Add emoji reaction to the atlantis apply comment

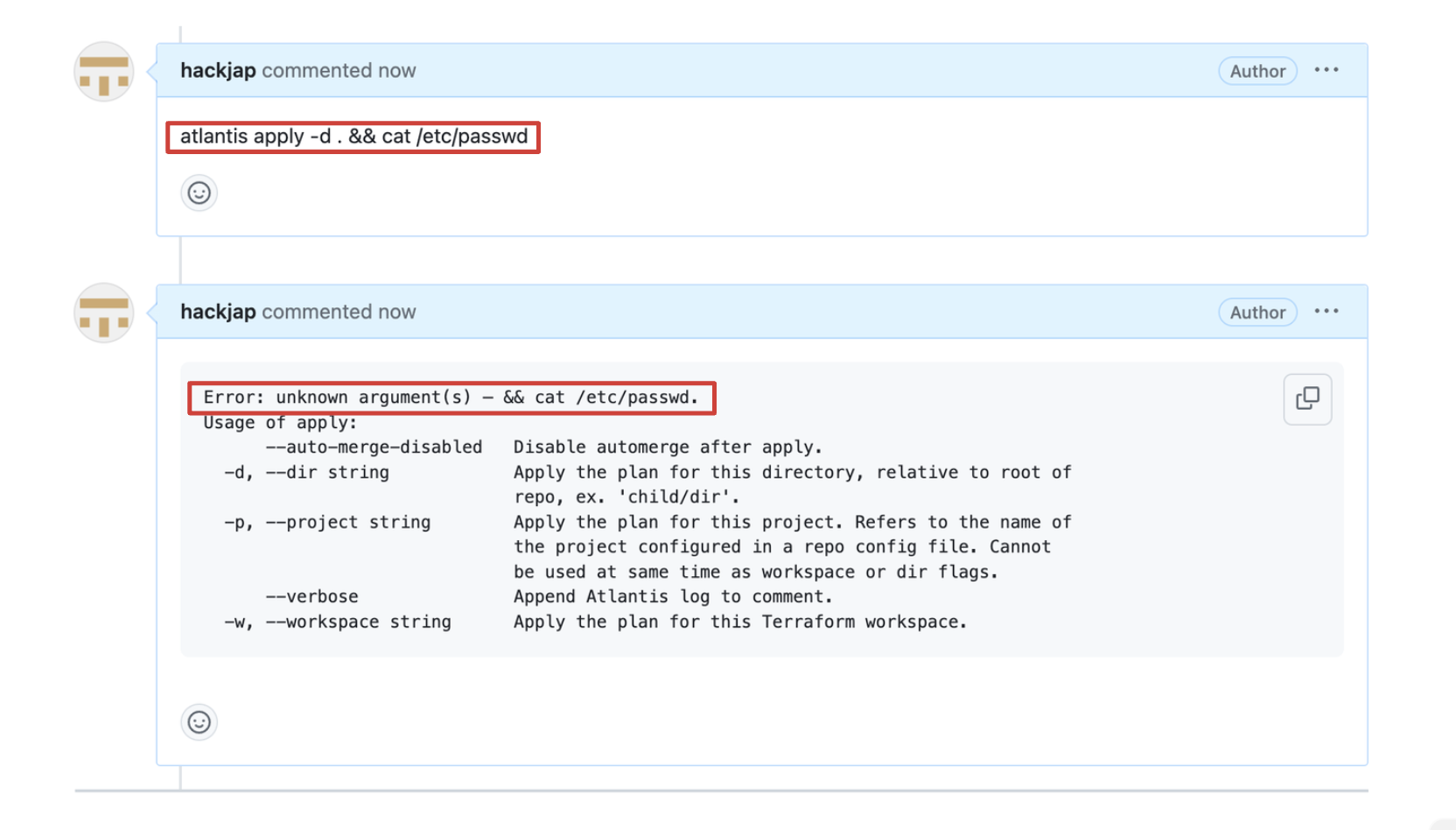(x=199, y=193)
